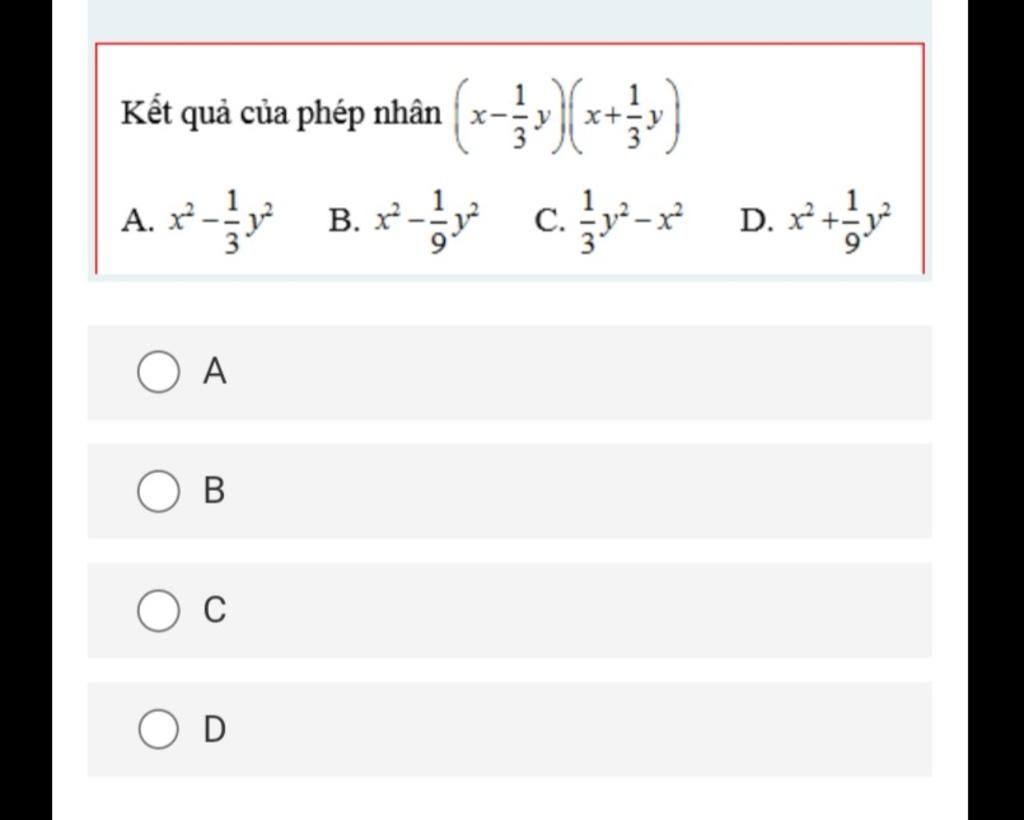Click the letter C option label
The height and width of the screenshot is (820, 1024).
click(x=215, y=610)
